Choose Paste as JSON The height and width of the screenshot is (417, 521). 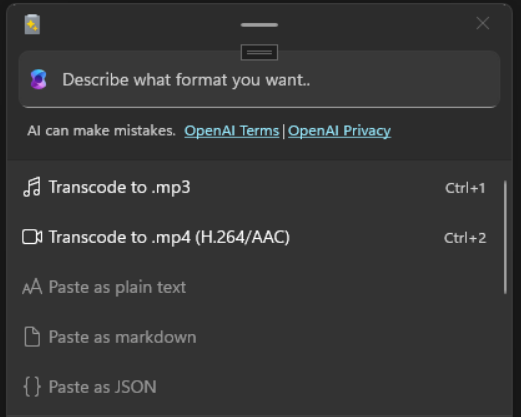[255, 387]
